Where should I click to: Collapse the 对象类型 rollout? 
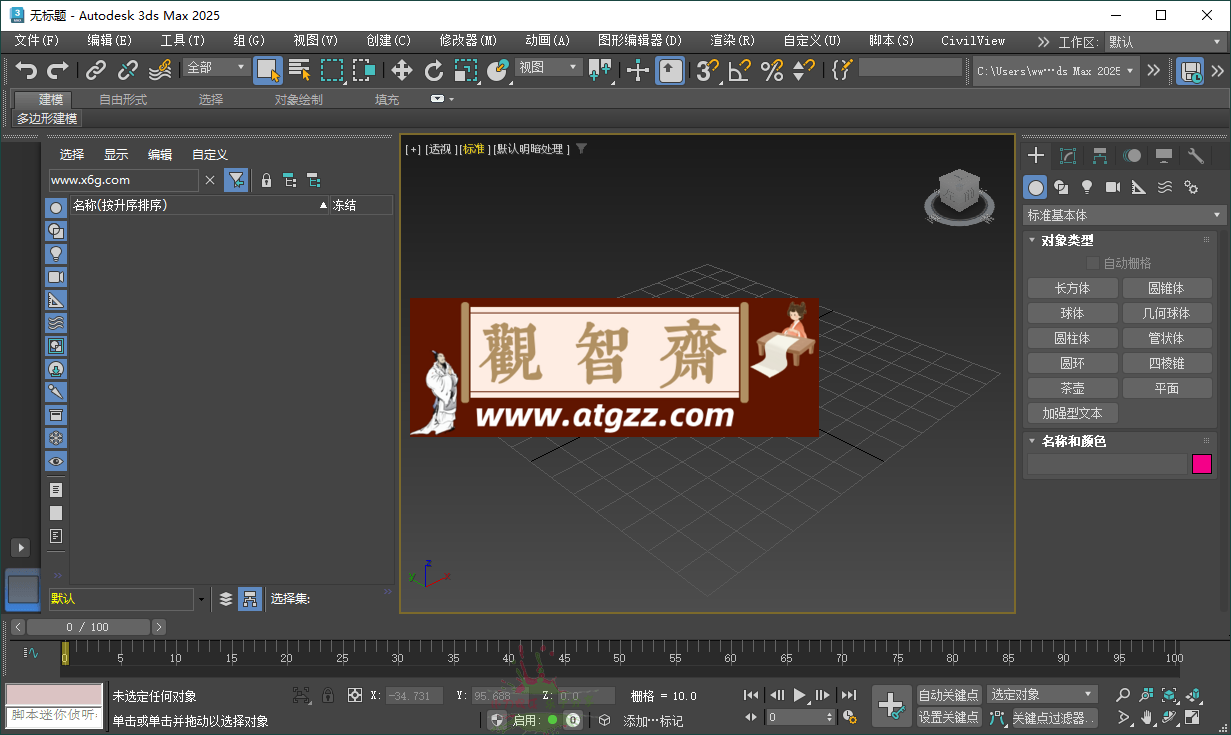[x=1067, y=240]
